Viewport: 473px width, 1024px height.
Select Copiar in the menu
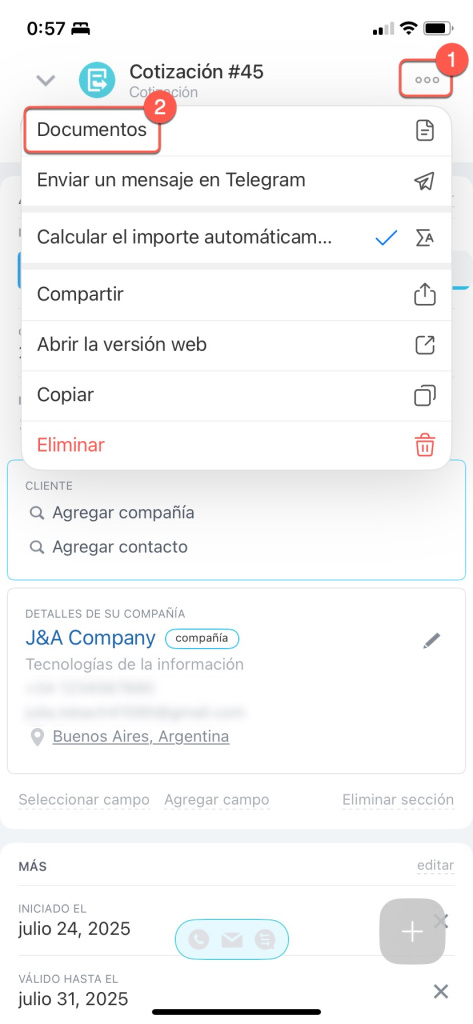click(236, 395)
